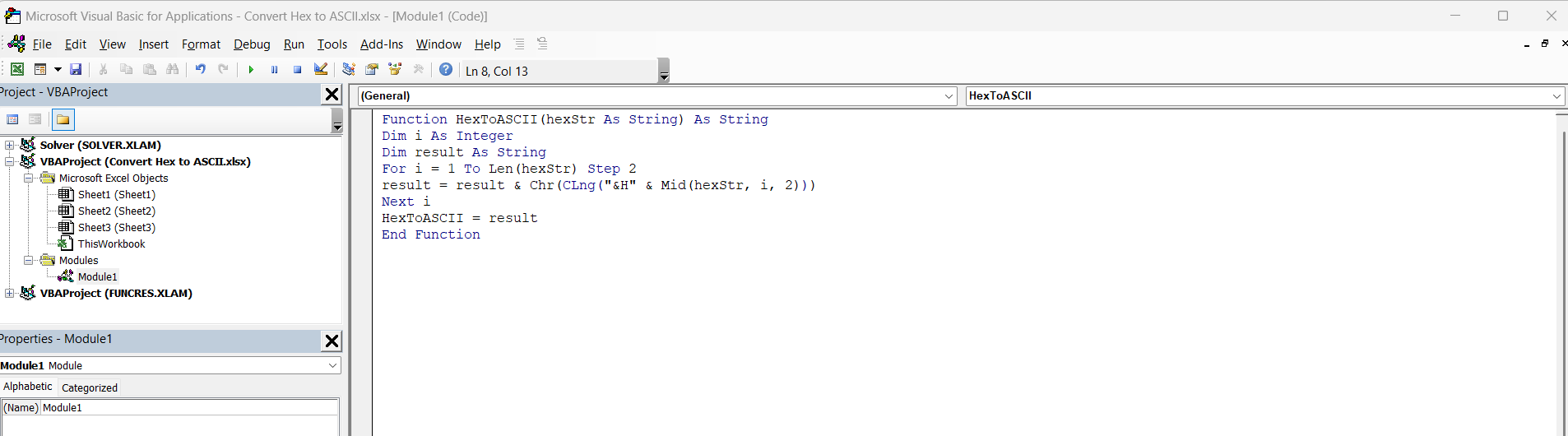This screenshot has height=436, width=1568.
Task: Click the Project pane toolbar overflow arrow
Action: click(337, 121)
